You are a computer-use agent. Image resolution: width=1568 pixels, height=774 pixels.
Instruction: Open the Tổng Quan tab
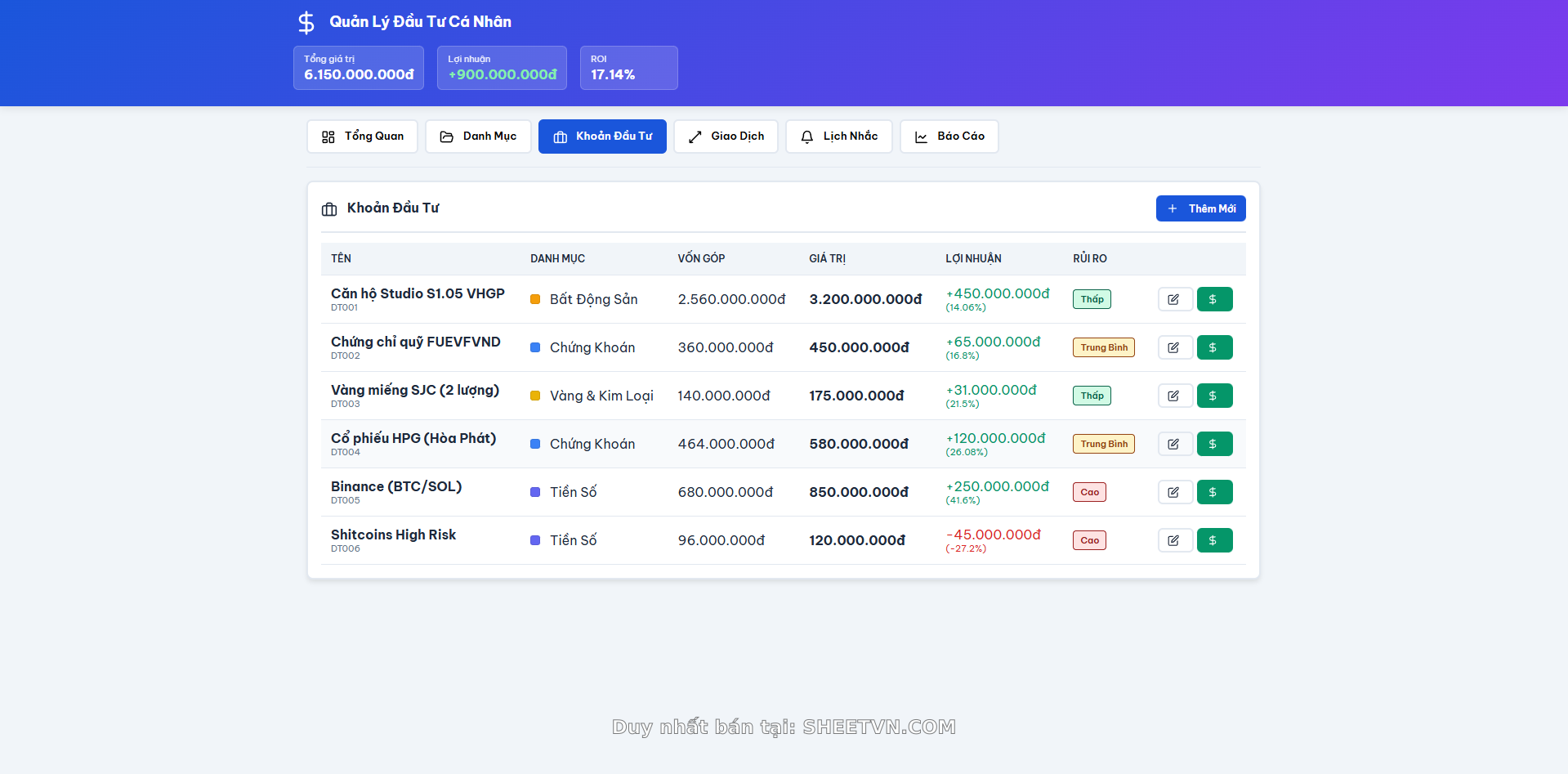[362, 136]
